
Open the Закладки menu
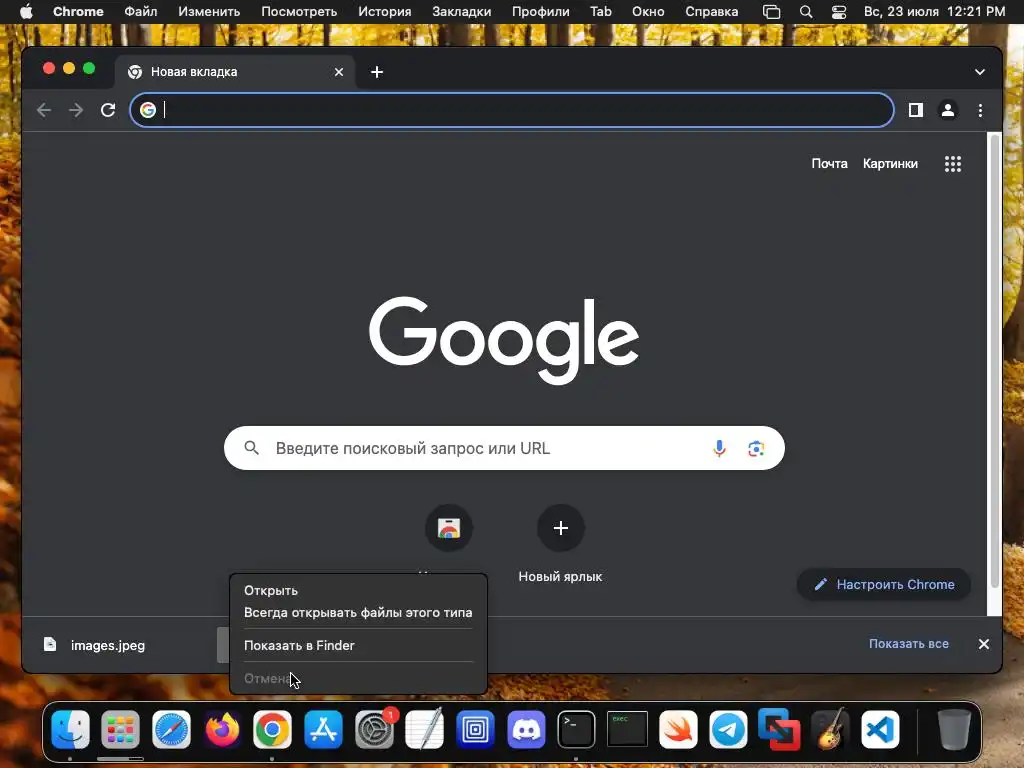coord(461,12)
